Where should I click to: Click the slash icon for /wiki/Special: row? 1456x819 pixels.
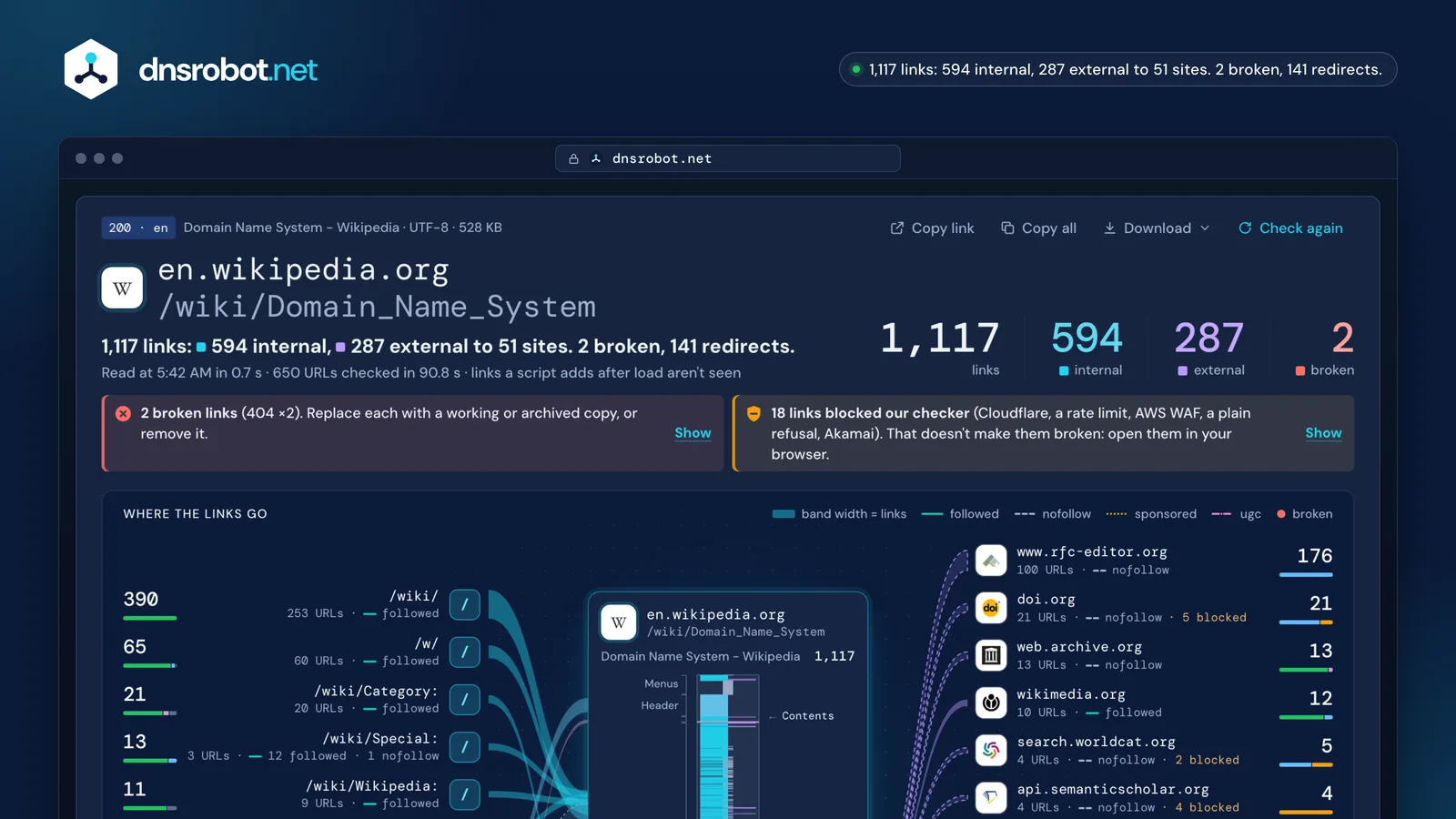[465, 747]
